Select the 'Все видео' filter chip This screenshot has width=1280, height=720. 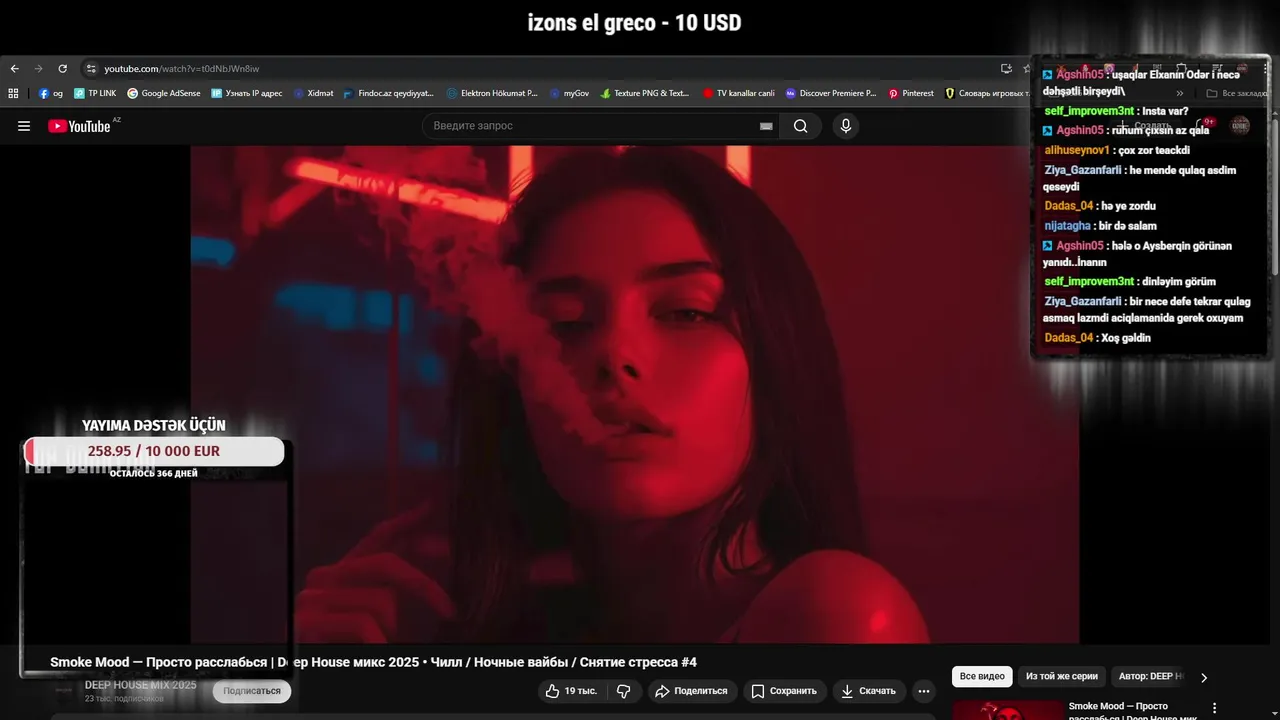coord(982,677)
